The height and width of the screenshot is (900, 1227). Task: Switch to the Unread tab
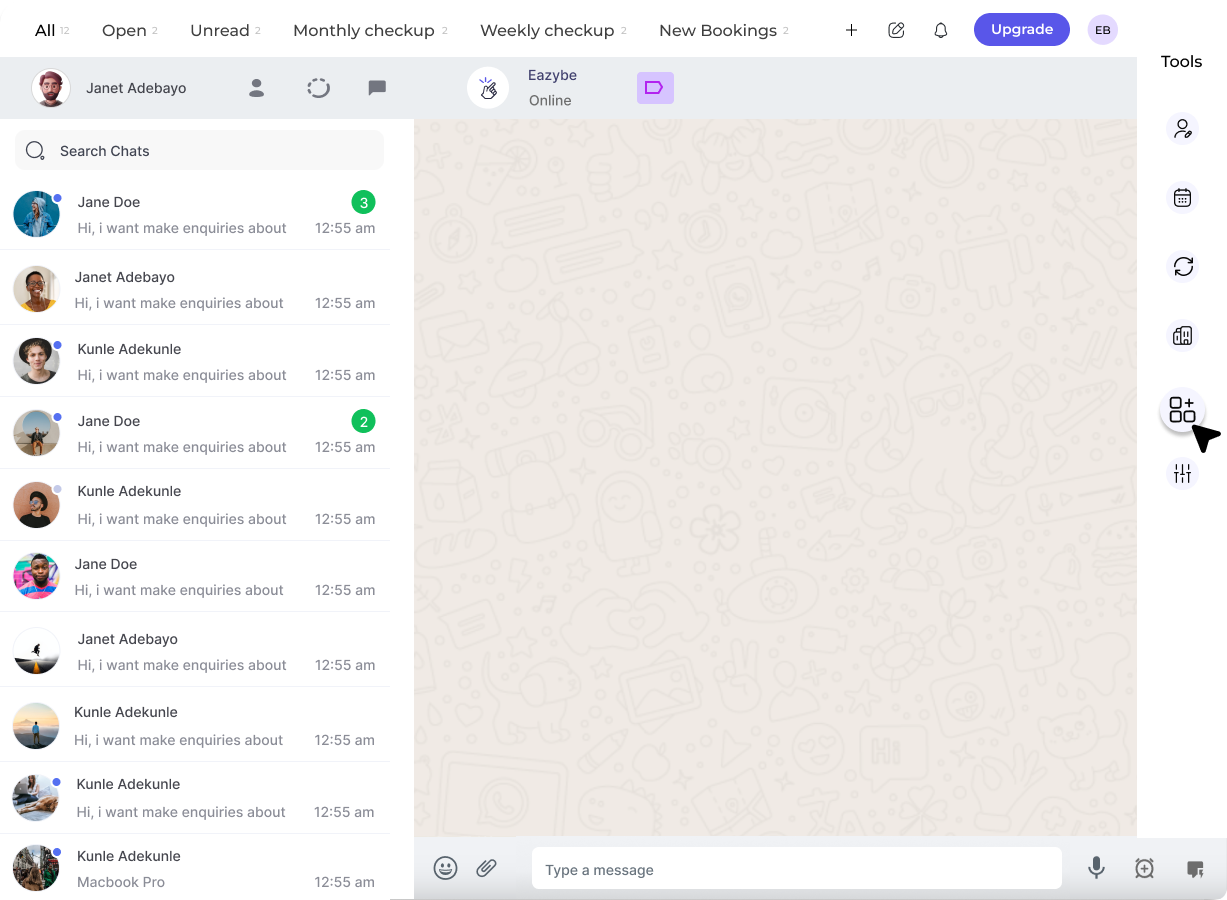click(x=219, y=30)
